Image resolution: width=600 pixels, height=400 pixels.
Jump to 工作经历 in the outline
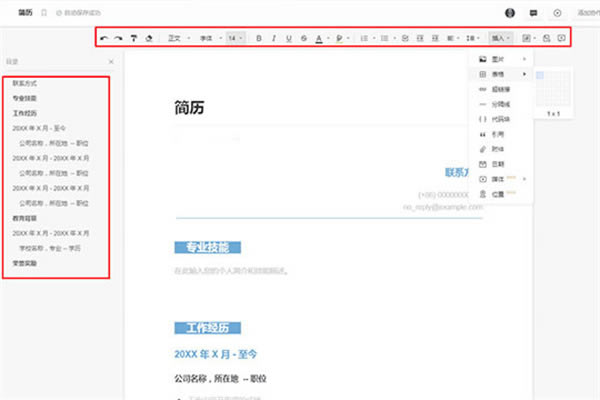pyautogui.click(x=24, y=113)
